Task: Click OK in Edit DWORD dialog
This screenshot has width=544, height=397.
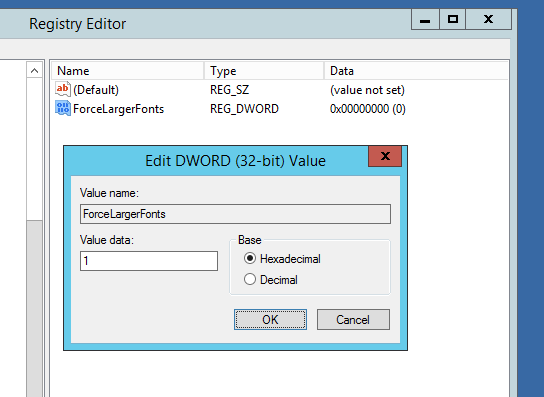Action: [270, 320]
